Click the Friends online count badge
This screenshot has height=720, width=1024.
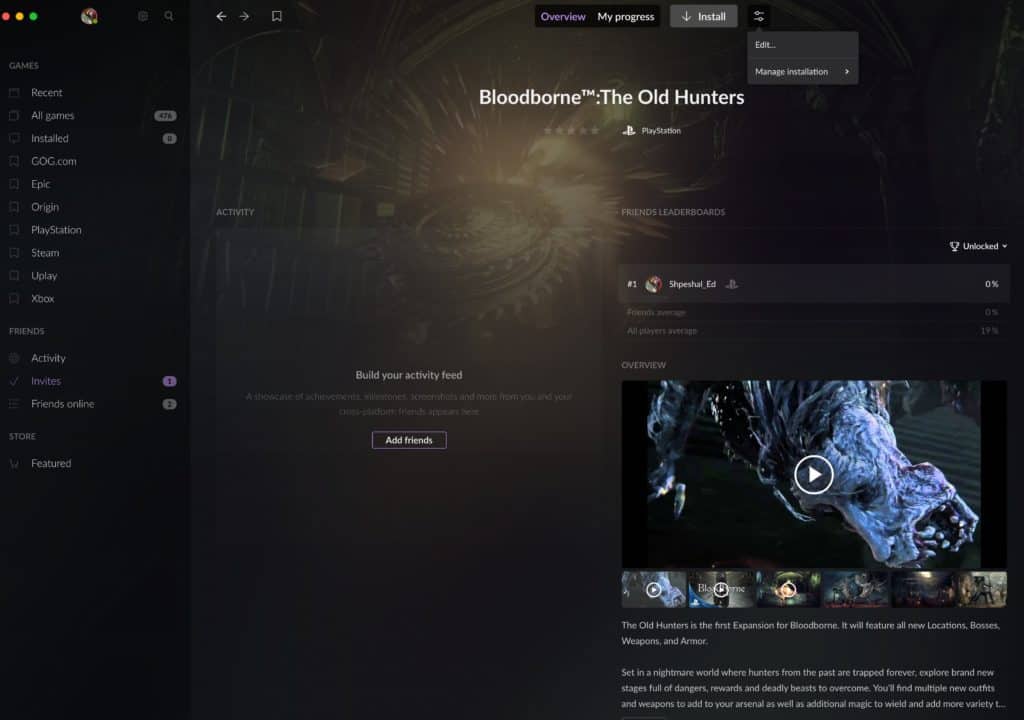pyautogui.click(x=169, y=404)
